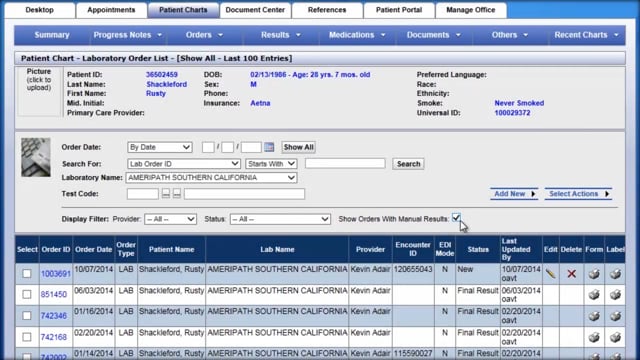This screenshot has width=640, height=360.
Task: Open the Summary section
Action: pos(52,35)
